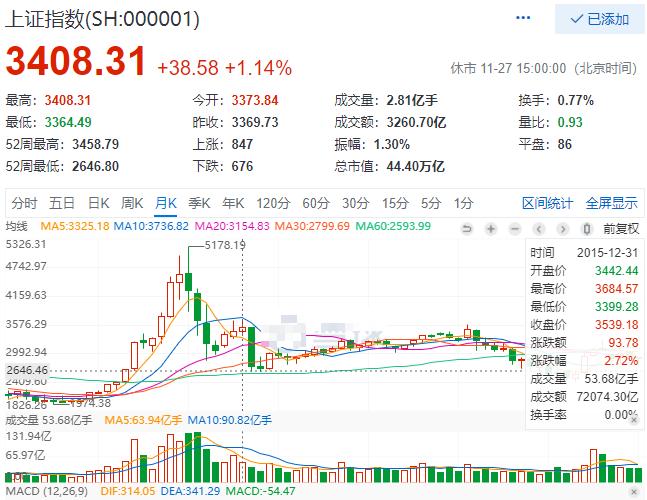
Task: Shift the chart left with the left arrow icon
Action: coord(539,229)
